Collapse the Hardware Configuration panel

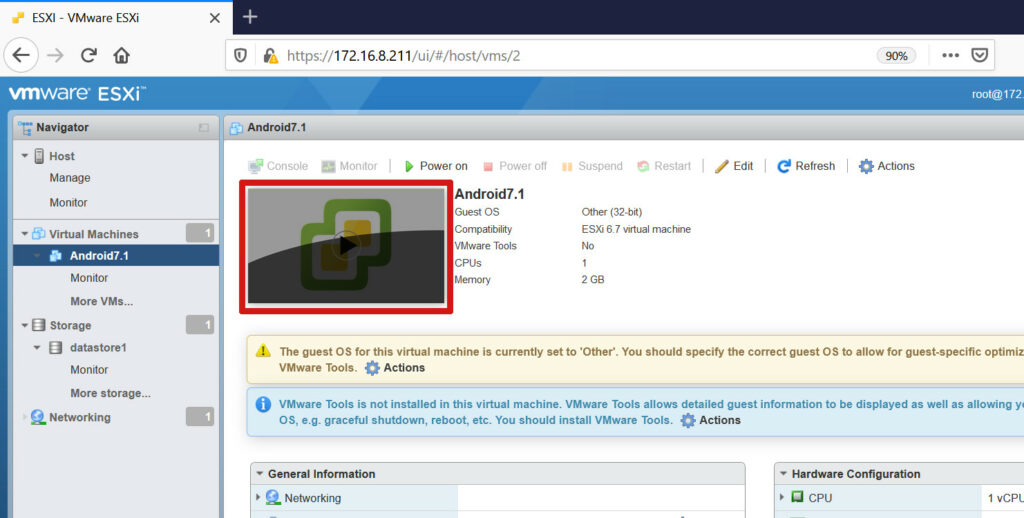(x=783, y=474)
